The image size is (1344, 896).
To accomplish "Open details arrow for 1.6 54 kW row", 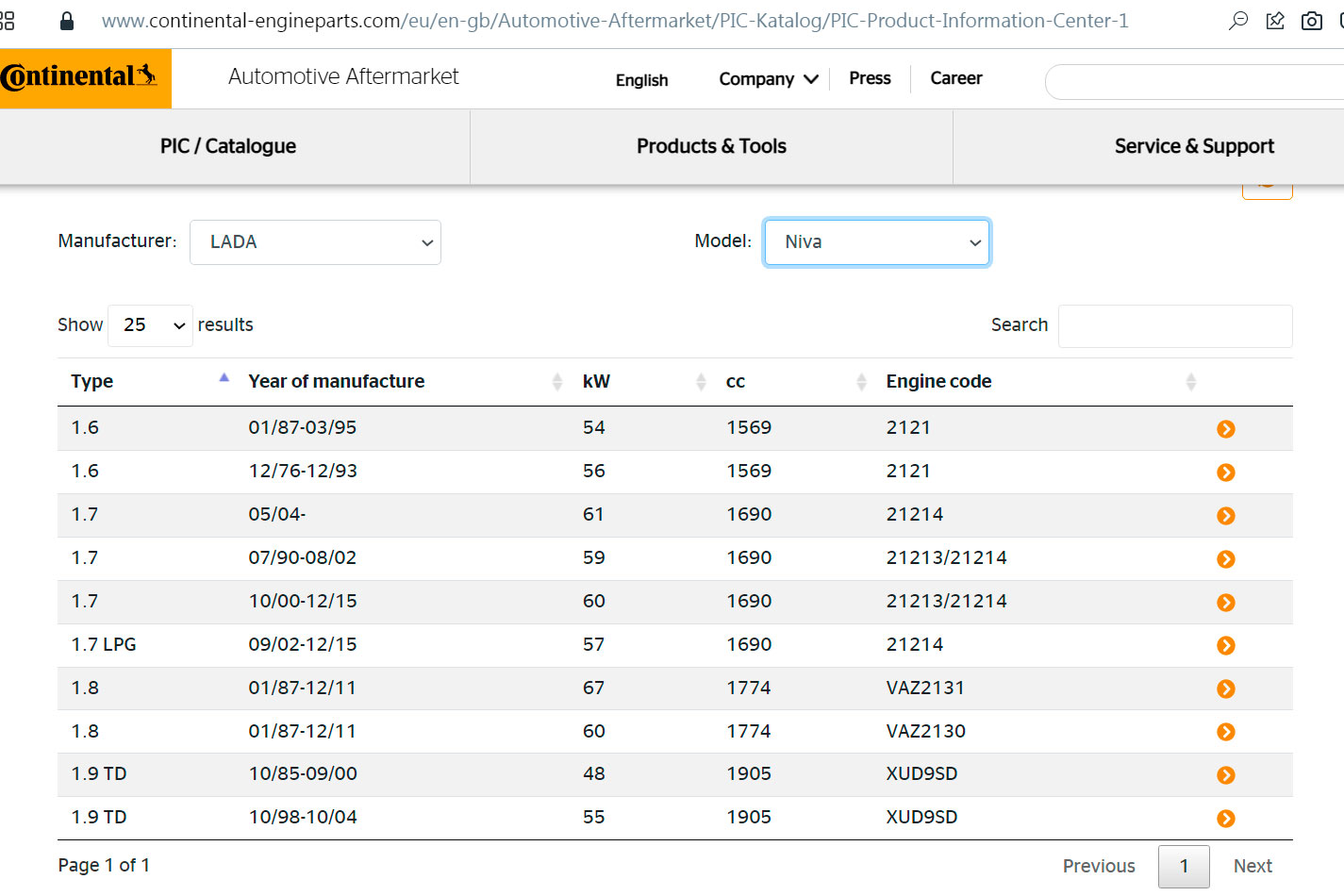I will (x=1225, y=429).
